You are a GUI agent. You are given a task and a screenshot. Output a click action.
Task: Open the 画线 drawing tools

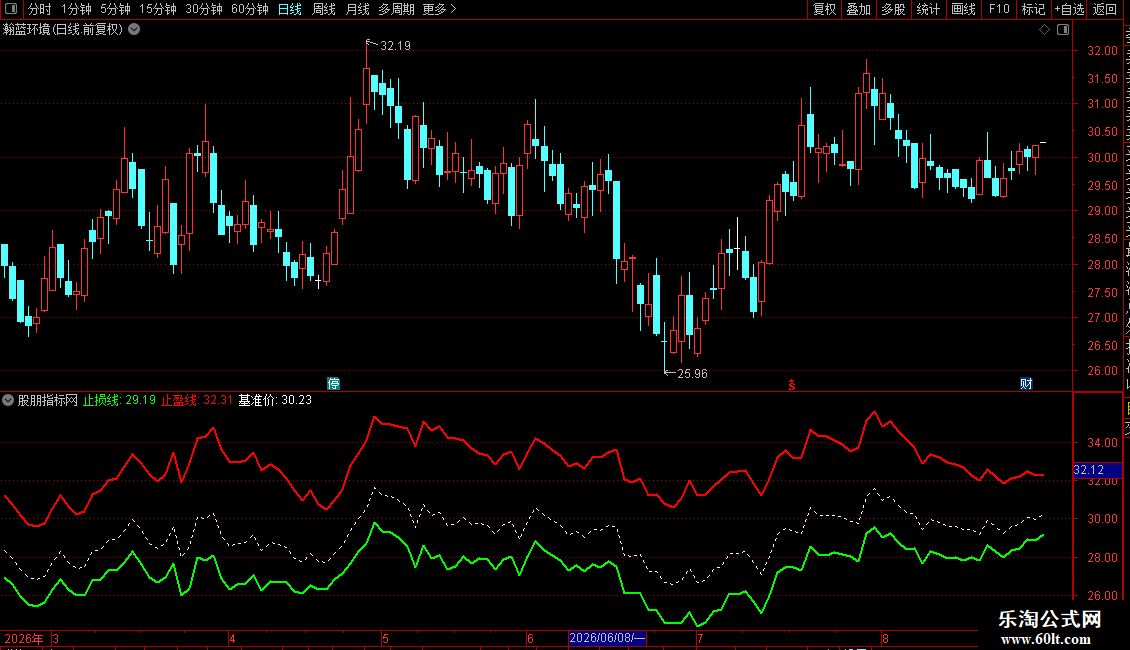[x=964, y=9]
